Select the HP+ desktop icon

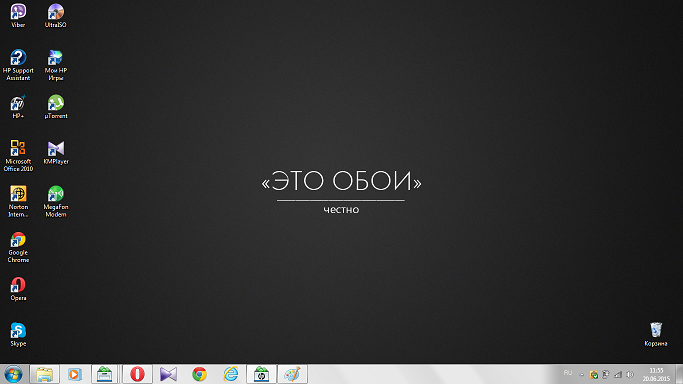pyautogui.click(x=18, y=107)
